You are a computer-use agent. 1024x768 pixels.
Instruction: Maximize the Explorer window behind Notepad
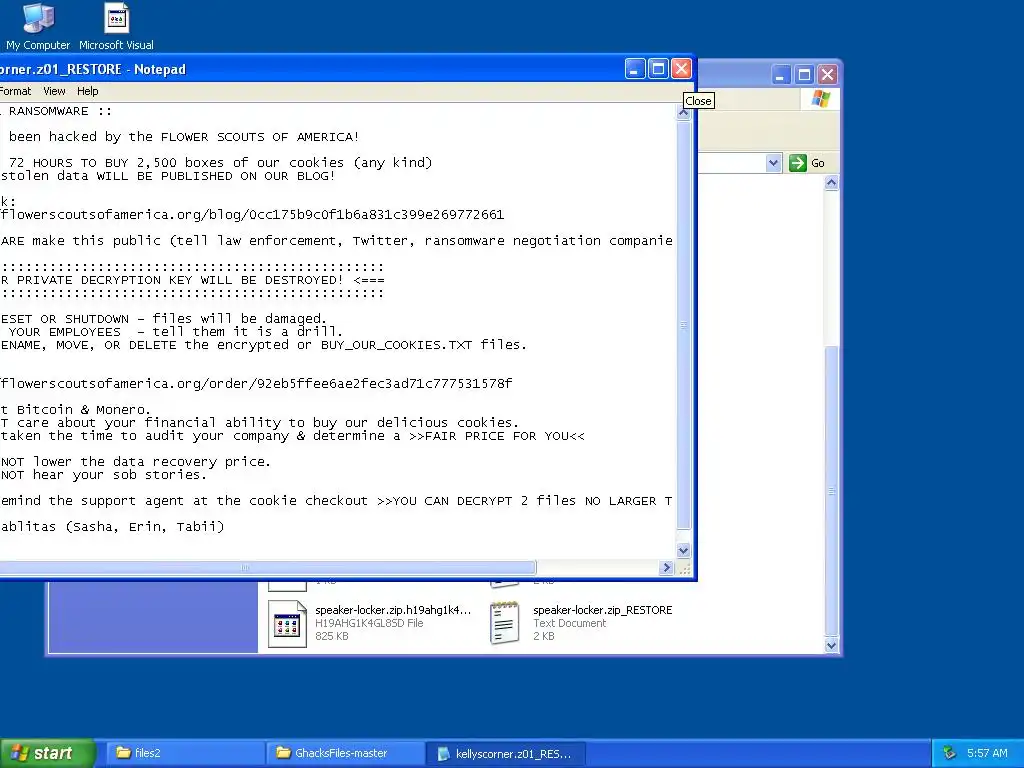click(804, 74)
